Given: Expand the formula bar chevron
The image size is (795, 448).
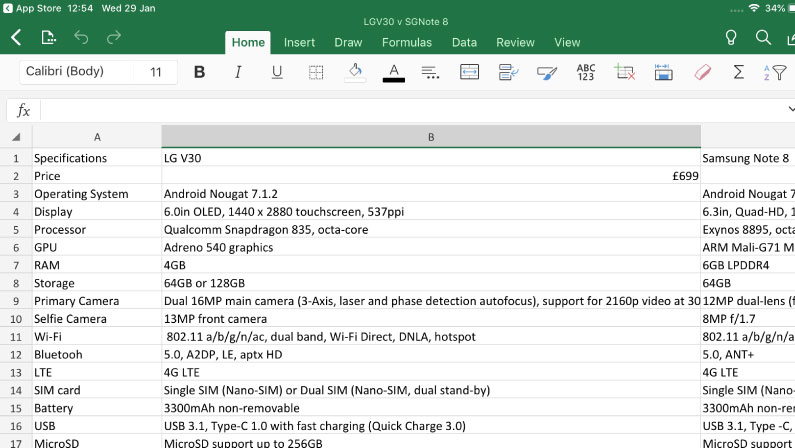Looking at the screenshot, I should (x=790, y=109).
